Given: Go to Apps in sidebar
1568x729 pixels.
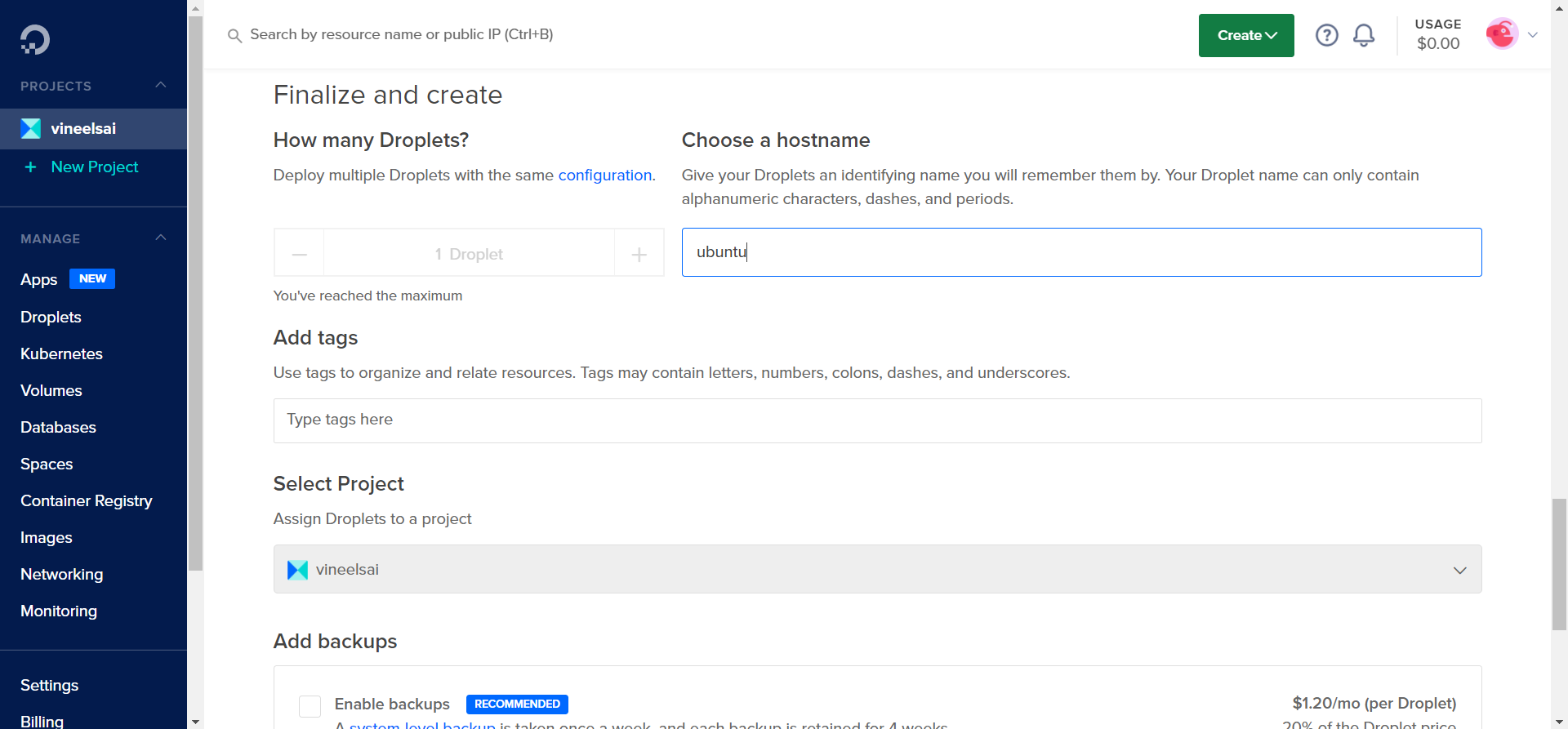Looking at the screenshot, I should coord(38,279).
